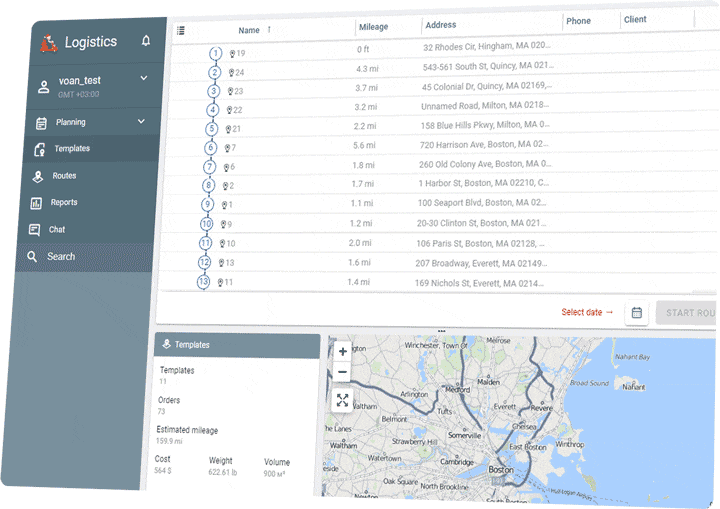
Task: Click the Estimated mileage value 159.9 mi
Action: point(169,441)
